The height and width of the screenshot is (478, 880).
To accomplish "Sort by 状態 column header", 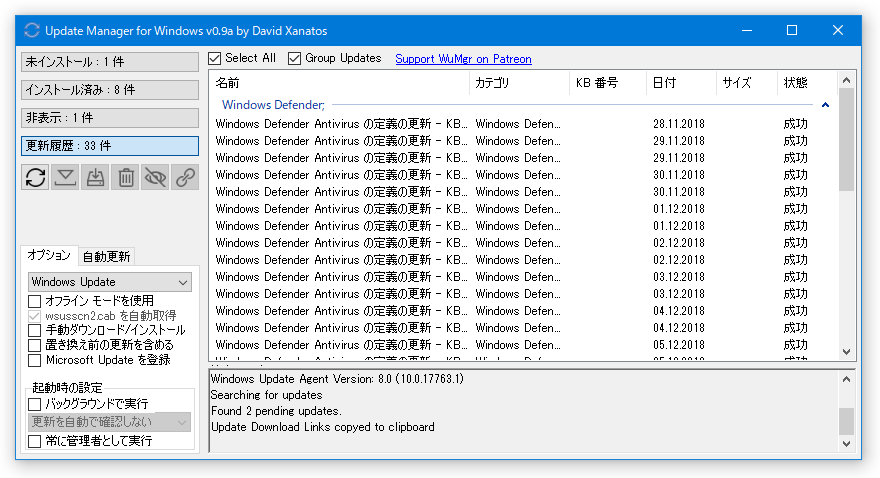I will (807, 83).
